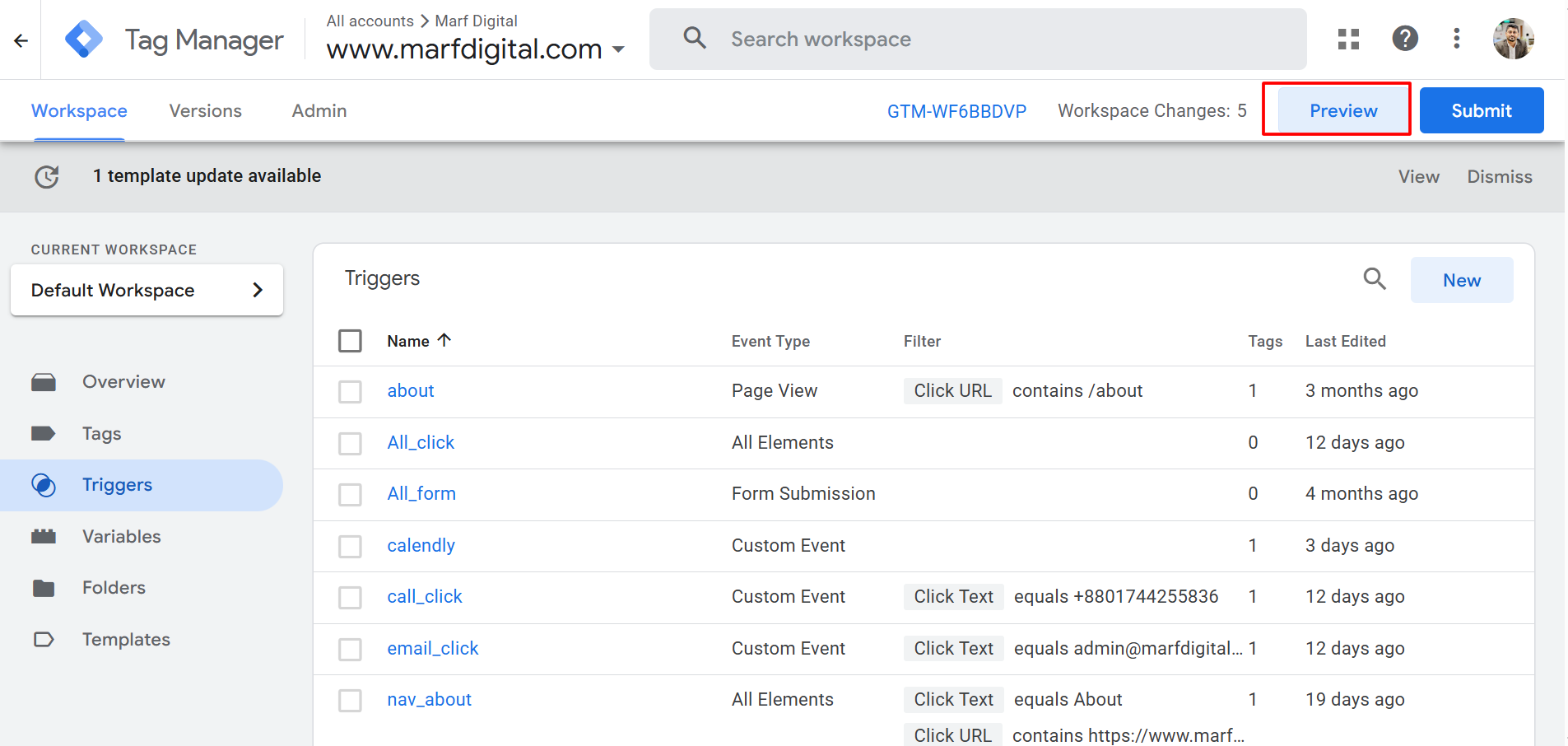Open the three-dot options menu

[x=1456, y=38]
